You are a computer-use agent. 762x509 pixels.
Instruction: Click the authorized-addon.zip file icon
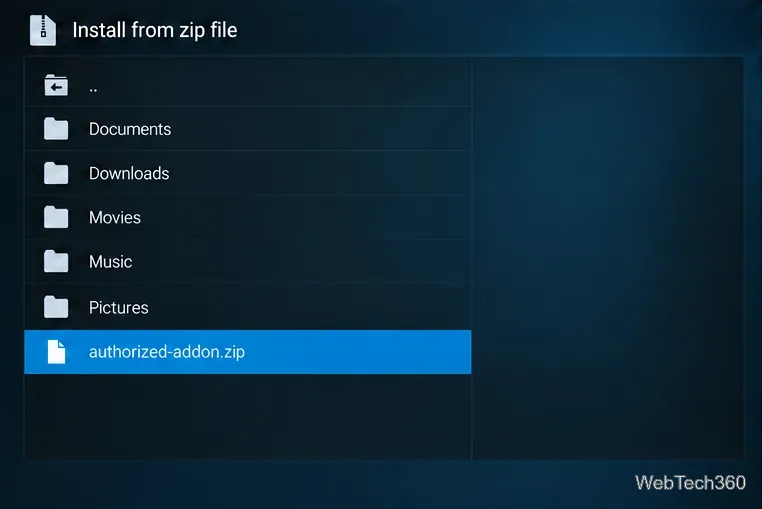click(x=56, y=351)
